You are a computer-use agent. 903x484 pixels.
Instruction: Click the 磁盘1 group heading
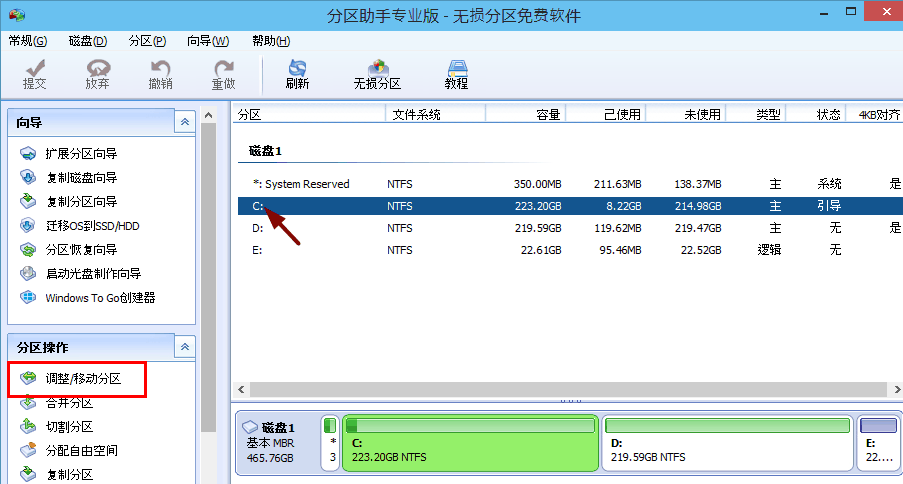pyautogui.click(x=265, y=151)
